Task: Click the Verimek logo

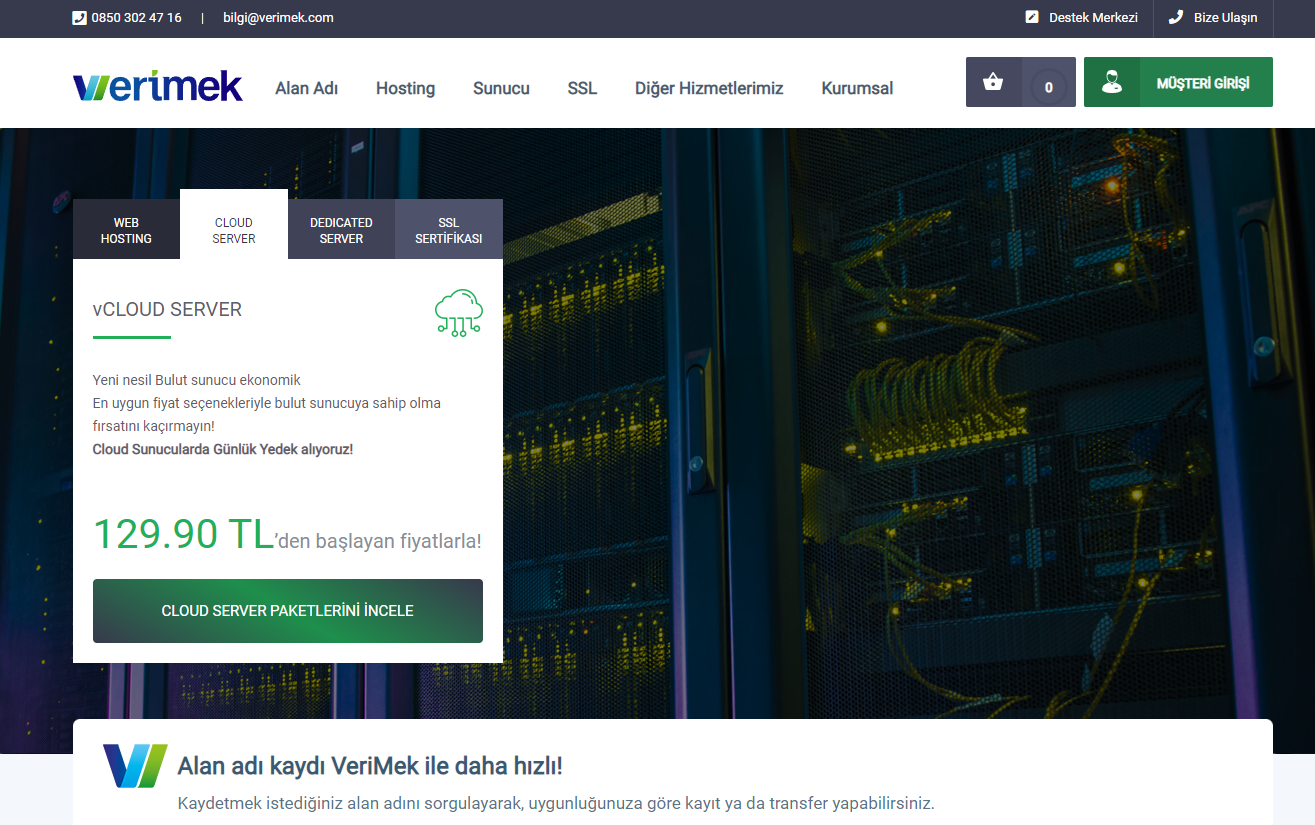Action: tap(158, 86)
